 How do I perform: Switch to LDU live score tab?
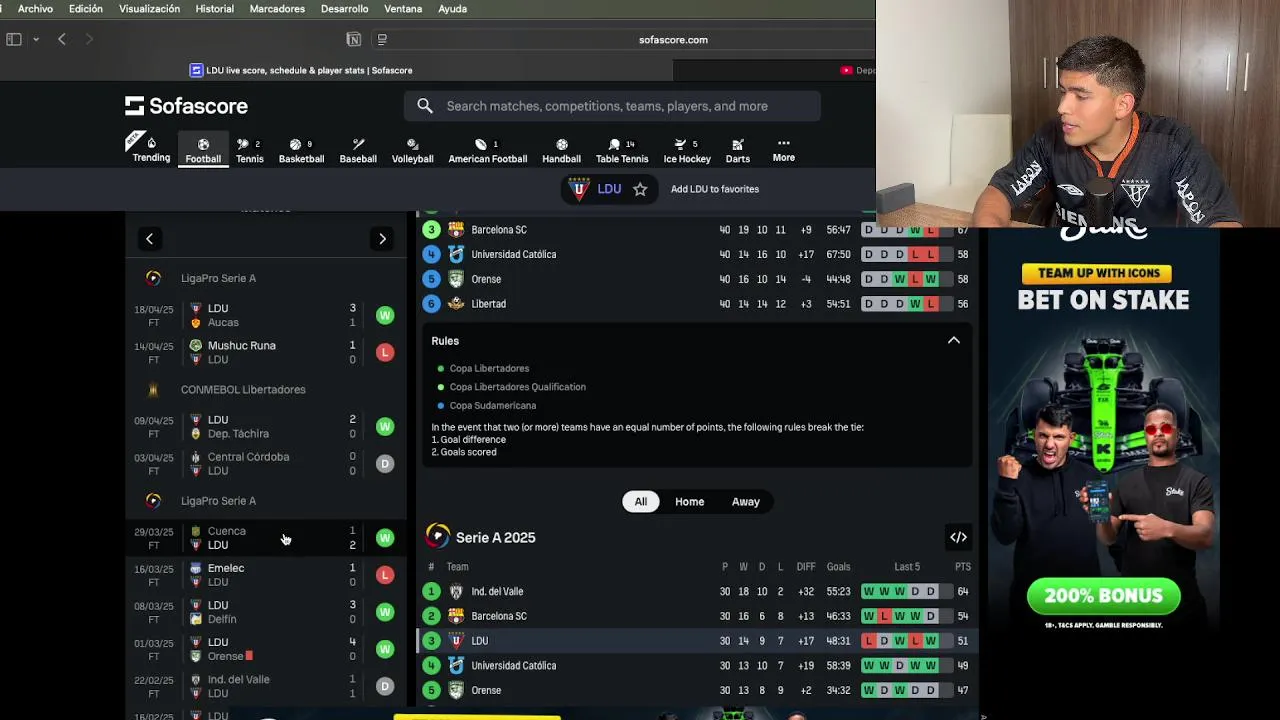pyautogui.click(x=300, y=70)
